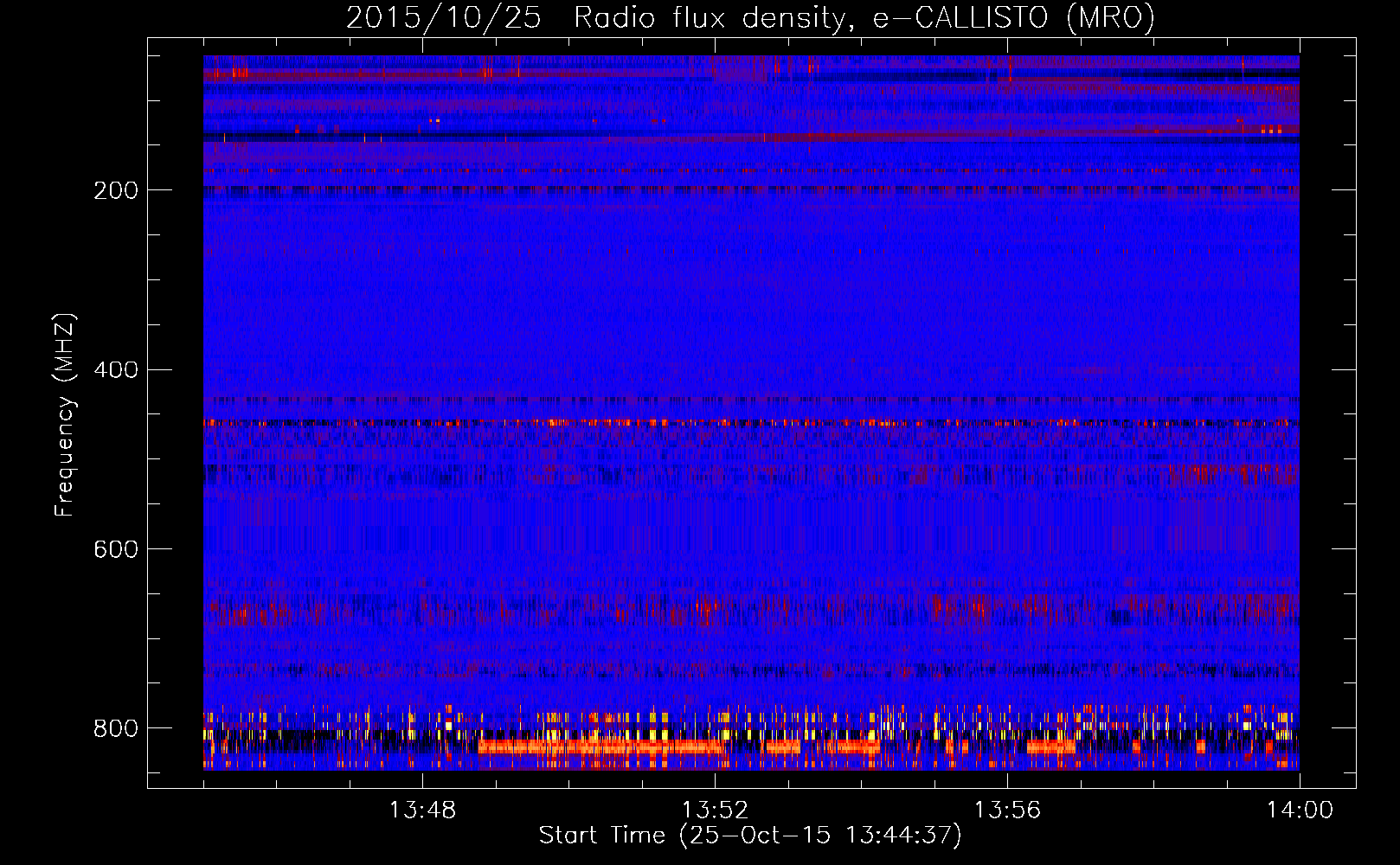The image size is (1400, 865).
Task: Click the plot title mentioning e-CALLISTO (MRO)
Action: coord(750,18)
